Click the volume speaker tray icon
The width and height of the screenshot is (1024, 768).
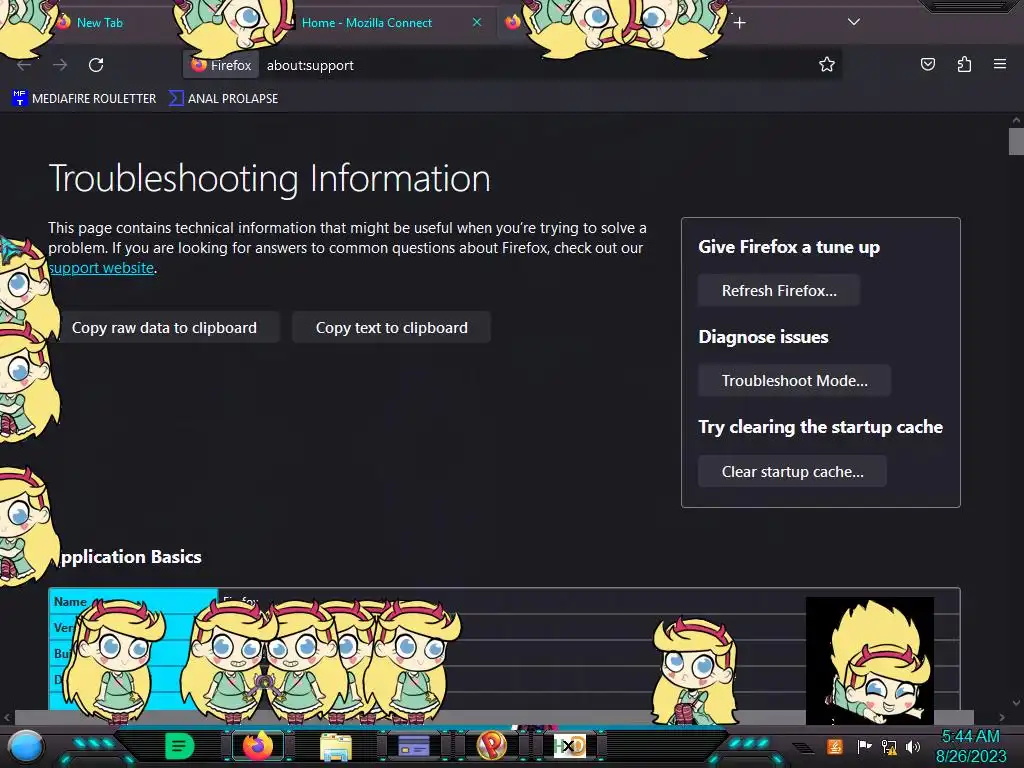[x=913, y=746]
